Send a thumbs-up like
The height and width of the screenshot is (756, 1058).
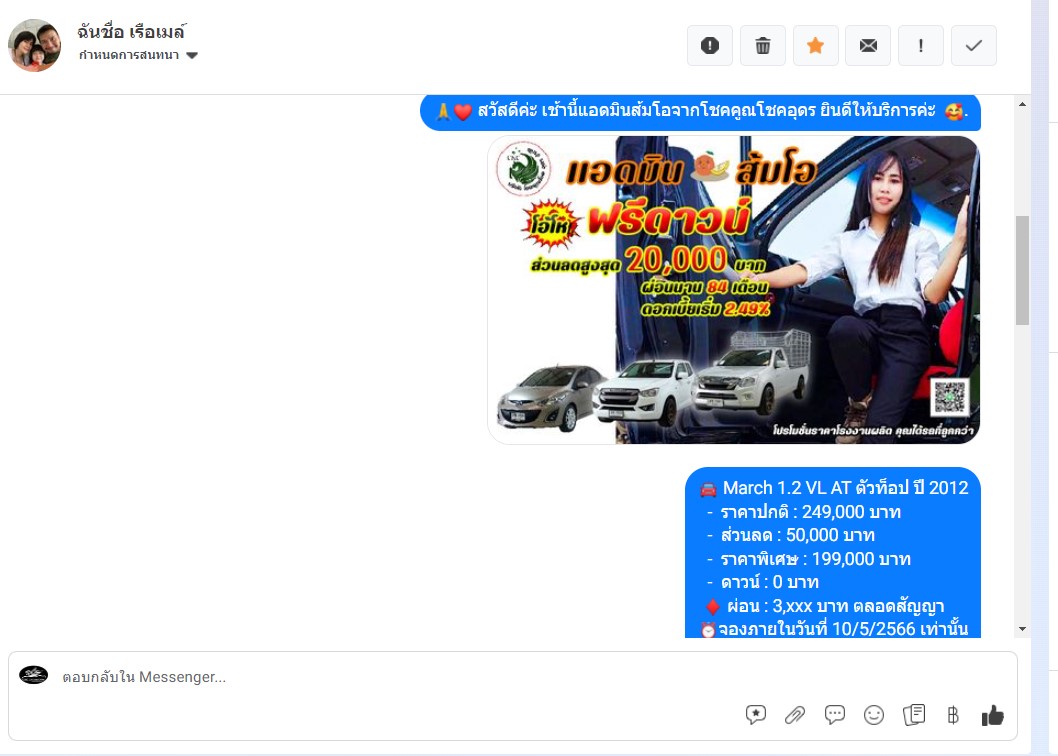pyautogui.click(x=993, y=715)
